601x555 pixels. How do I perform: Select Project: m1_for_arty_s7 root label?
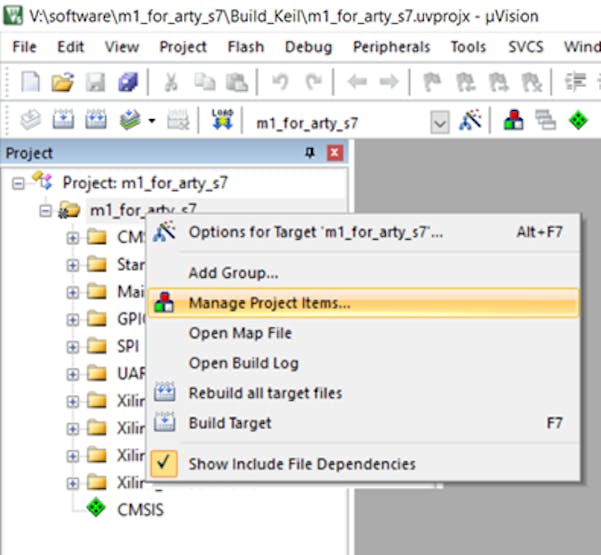click(145, 183)
